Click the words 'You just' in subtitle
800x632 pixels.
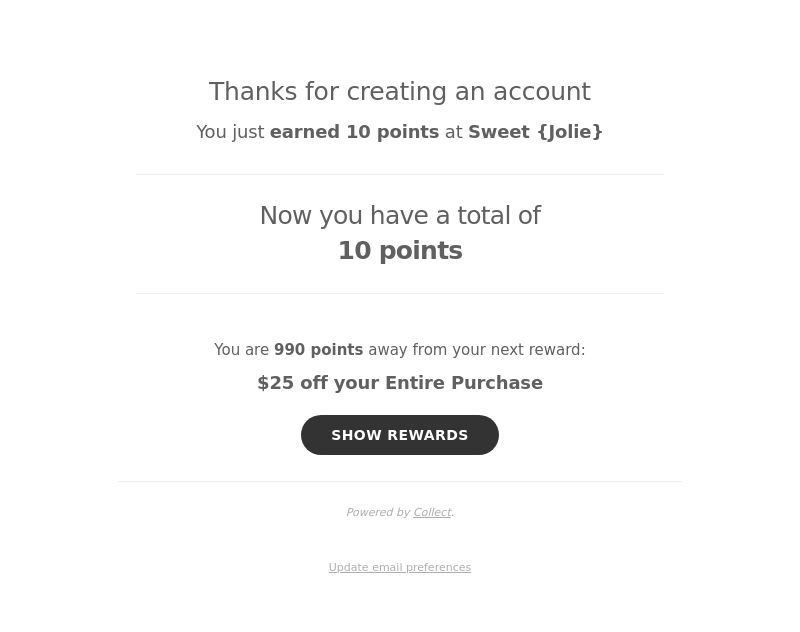230,132
